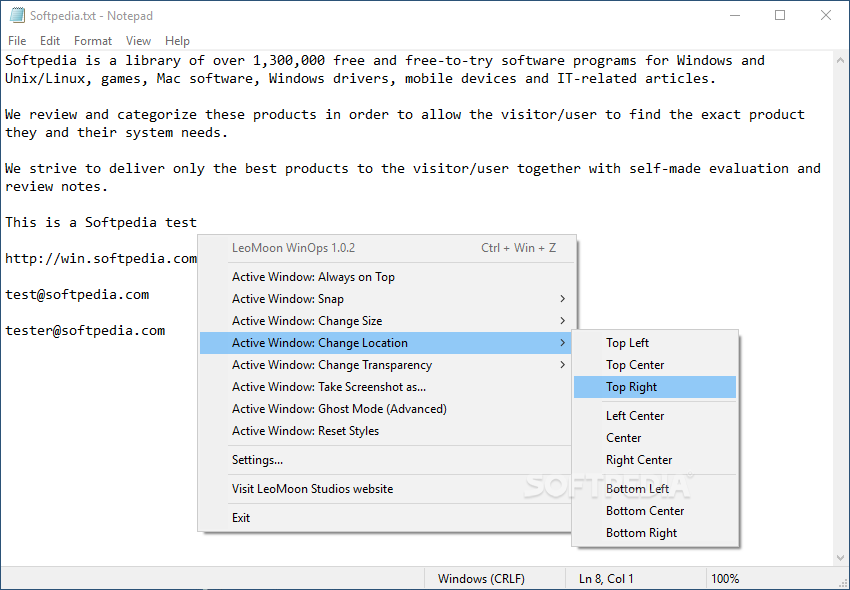Click the text 'This is a Softpedia test'
Screen dimensions: 850x590
click(101, 222)
